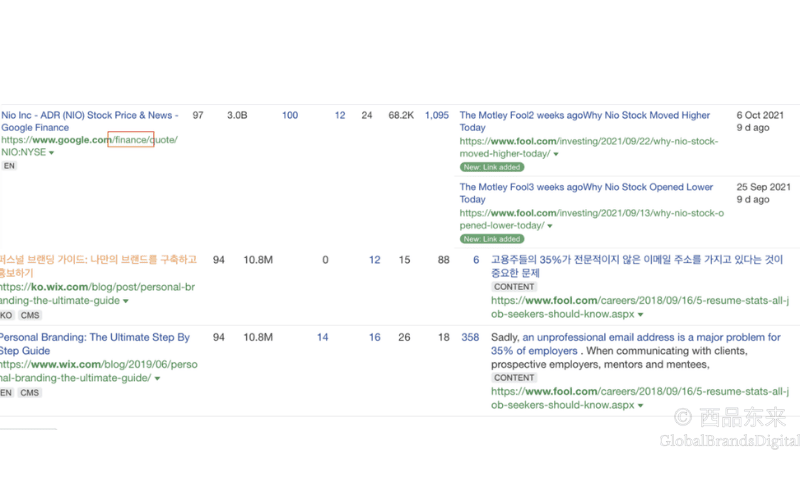Open the google.com/finance/quote URL link

pyautogui.click(x=89, y=146)
